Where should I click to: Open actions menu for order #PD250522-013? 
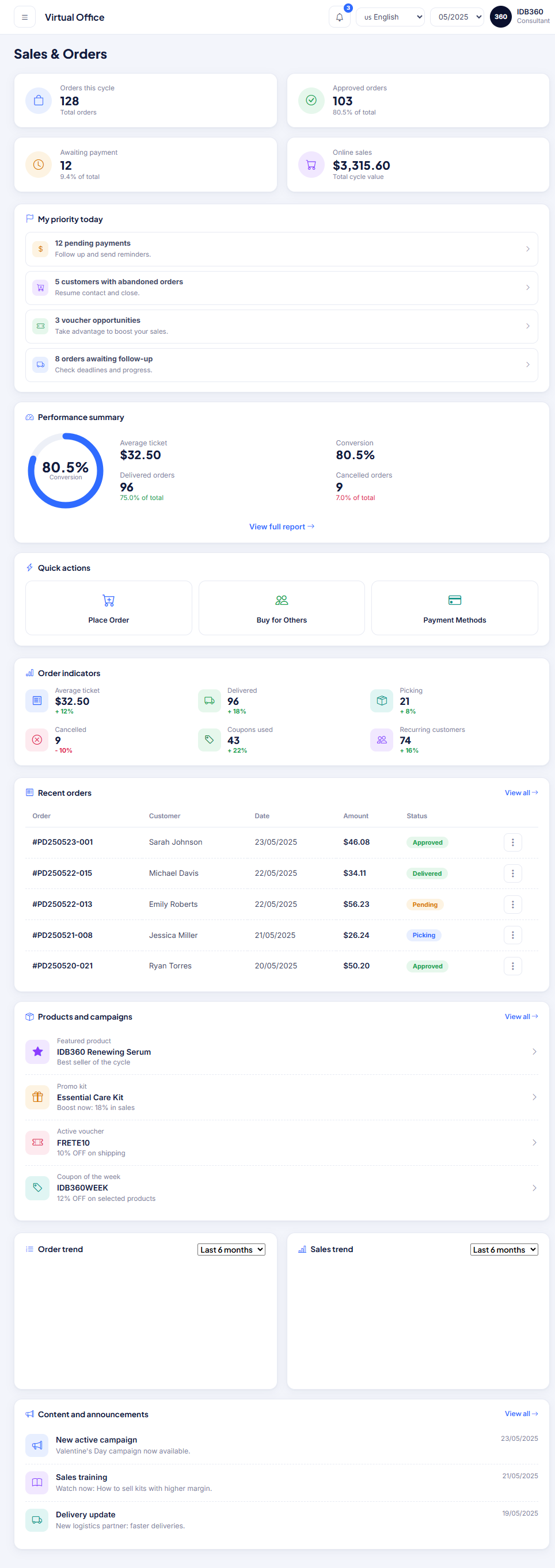pyautogui.click(x=512, y=905)
